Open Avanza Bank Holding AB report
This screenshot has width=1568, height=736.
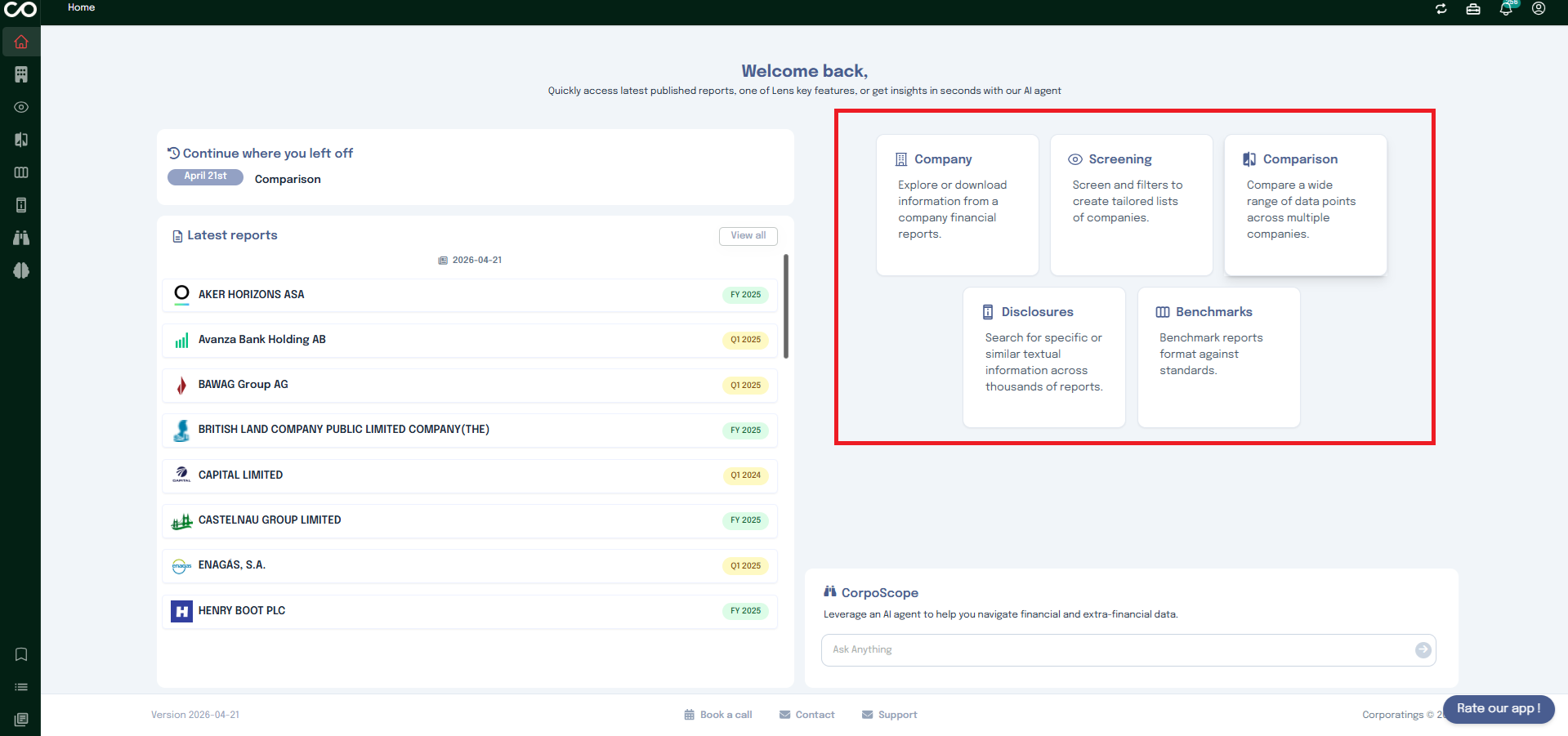pos(470,340)
